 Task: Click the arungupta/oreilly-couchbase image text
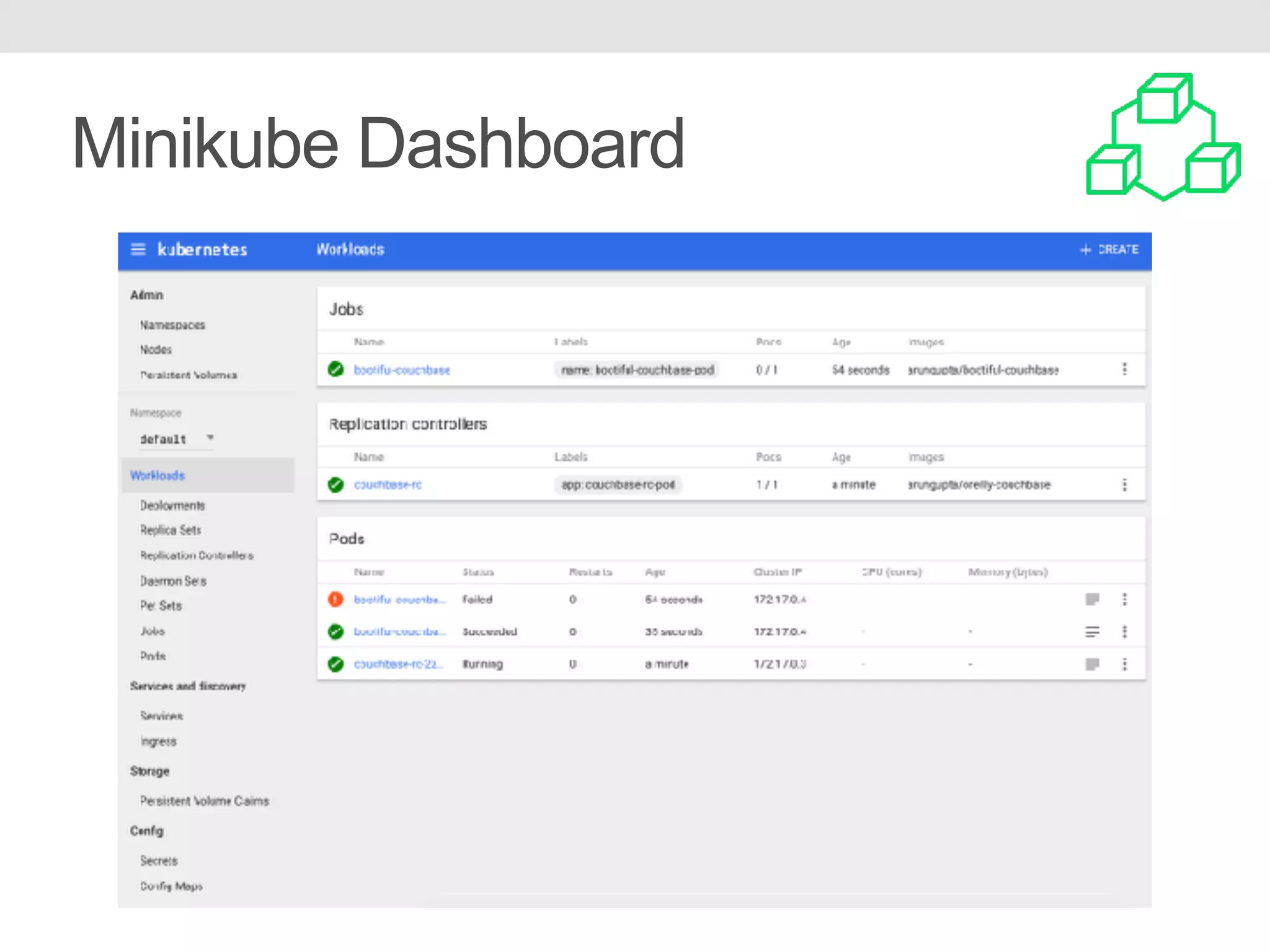point(979,485)
